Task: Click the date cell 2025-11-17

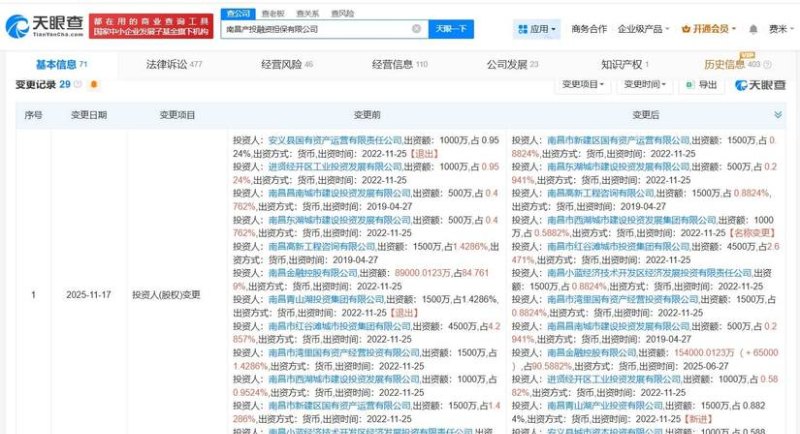Action: [88, 295]
